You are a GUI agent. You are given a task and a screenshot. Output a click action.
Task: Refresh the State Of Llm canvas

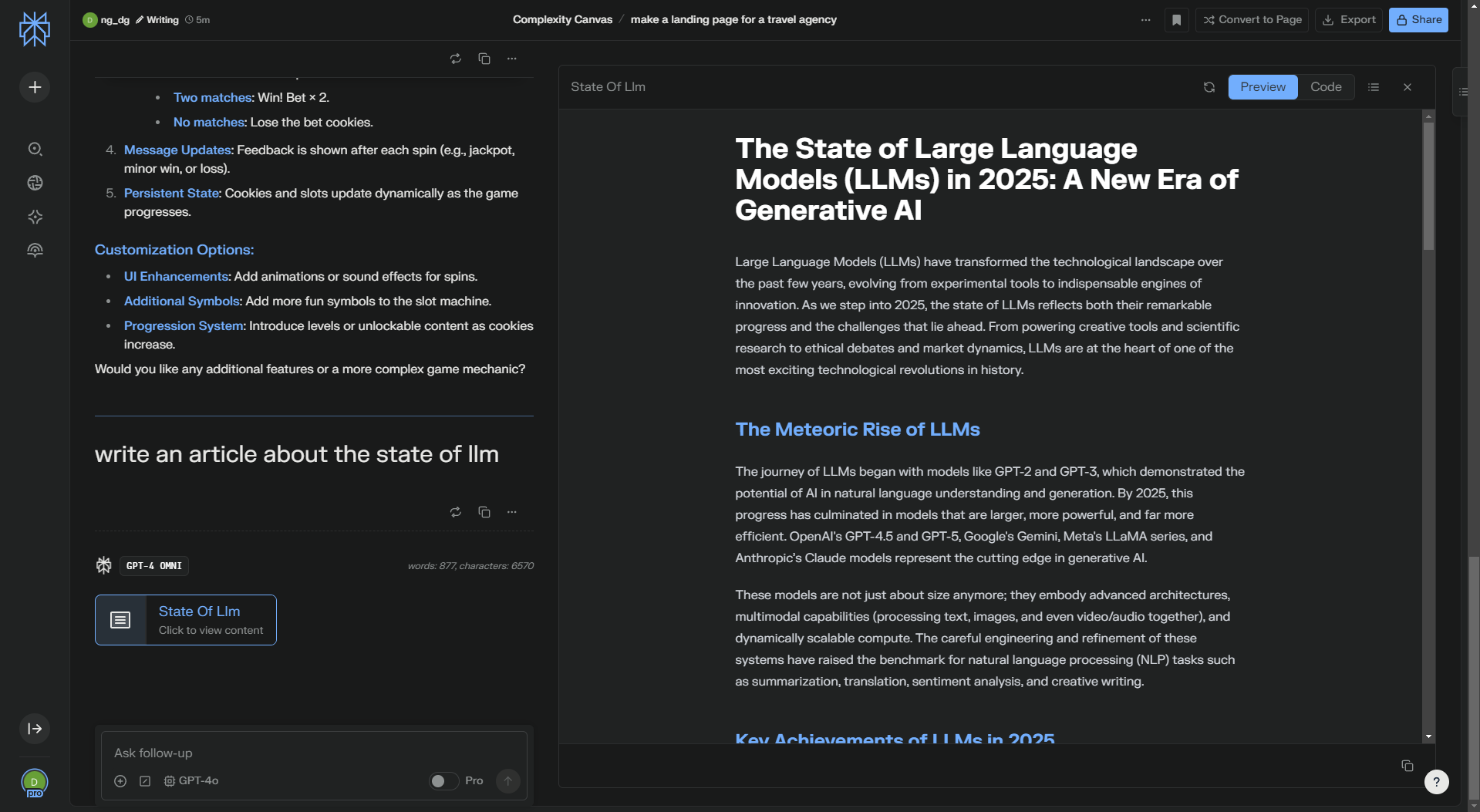[x=1209, y=87]
